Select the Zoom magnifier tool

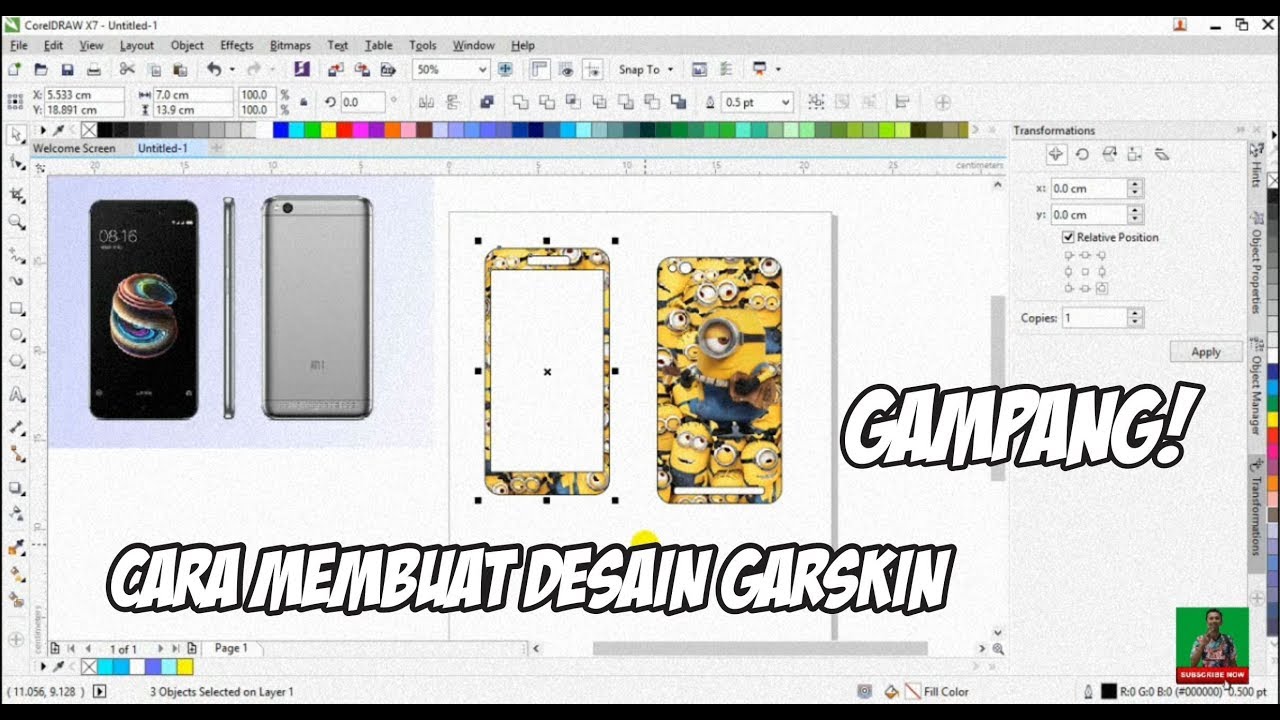click(16, 222)
